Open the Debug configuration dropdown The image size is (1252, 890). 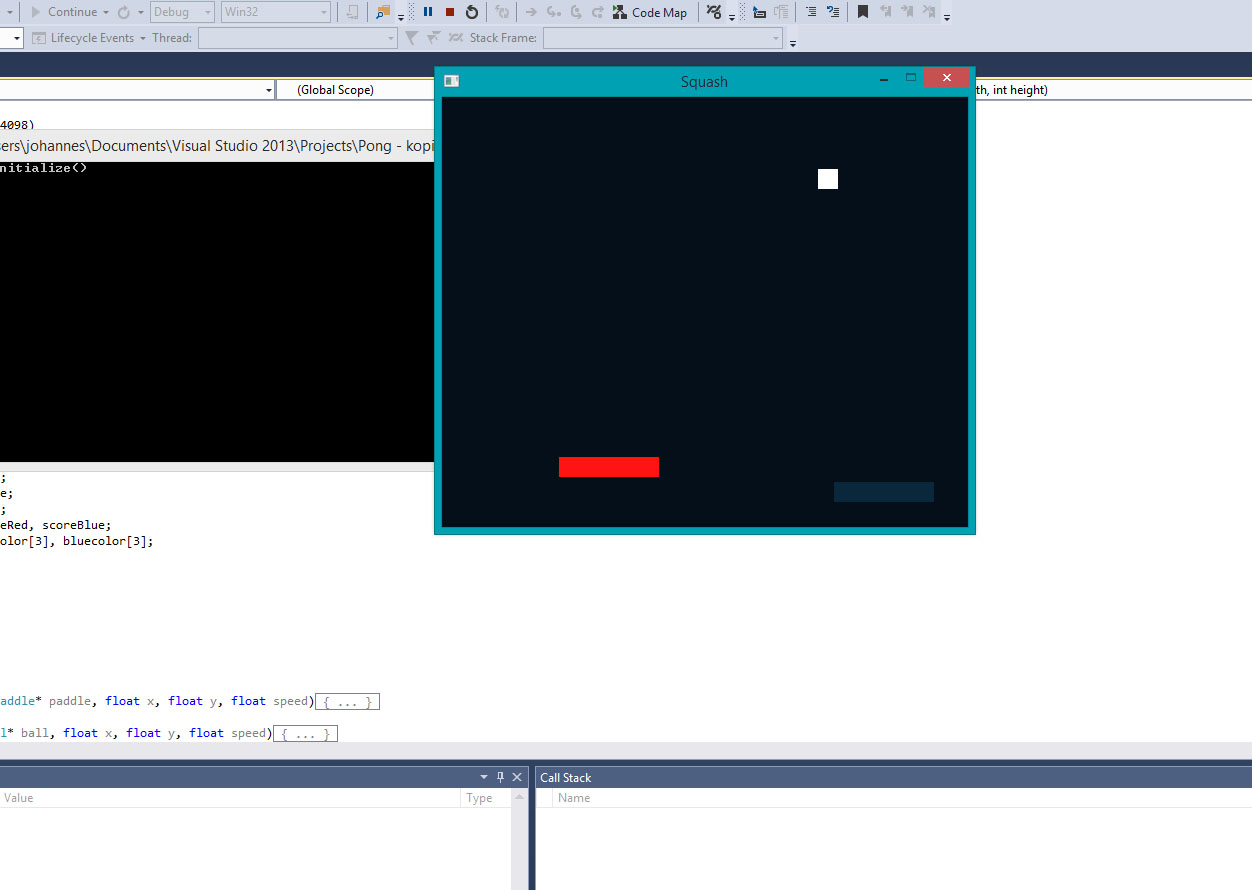point(182,12)
